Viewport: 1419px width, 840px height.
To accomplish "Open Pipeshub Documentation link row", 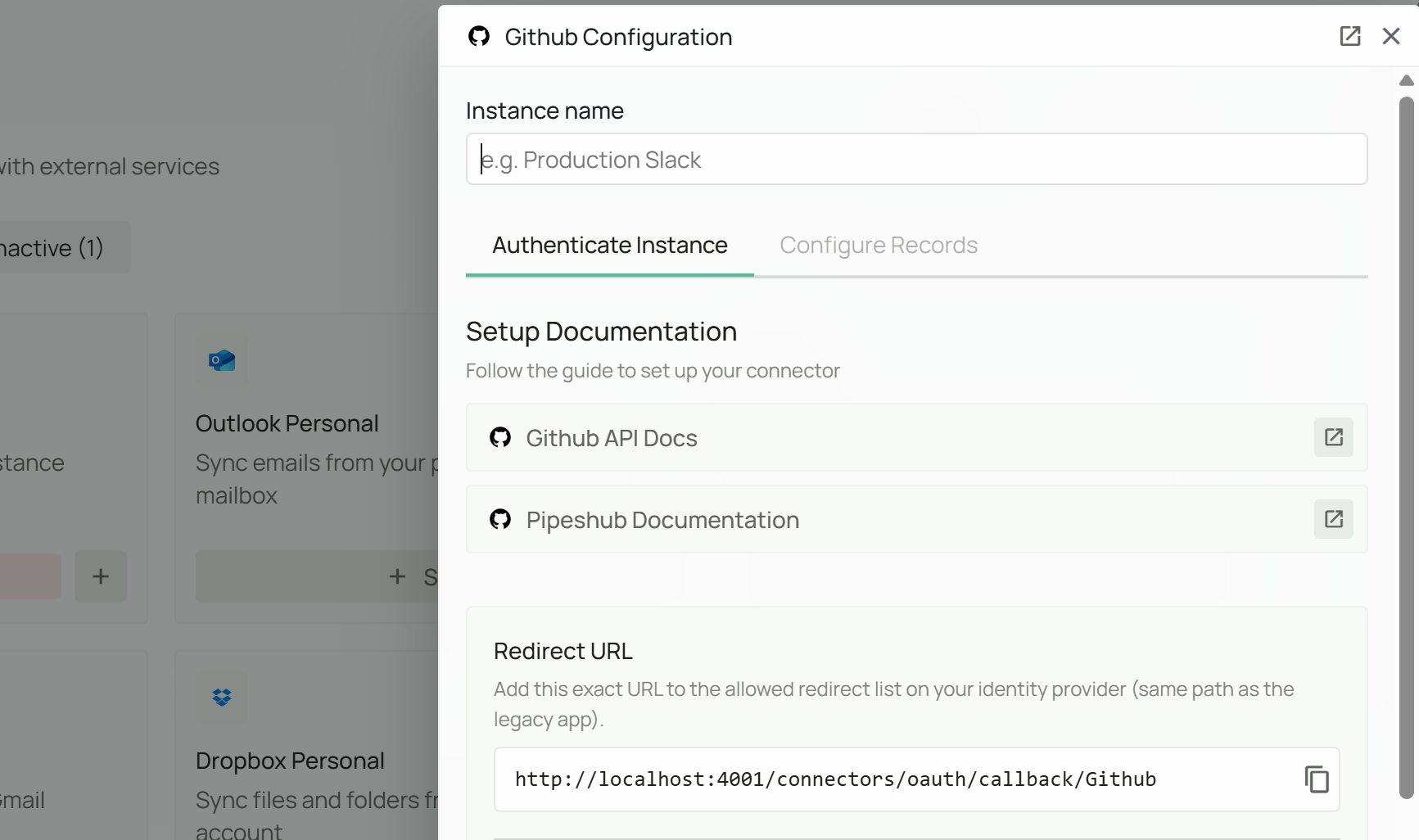I will point(916,519).
